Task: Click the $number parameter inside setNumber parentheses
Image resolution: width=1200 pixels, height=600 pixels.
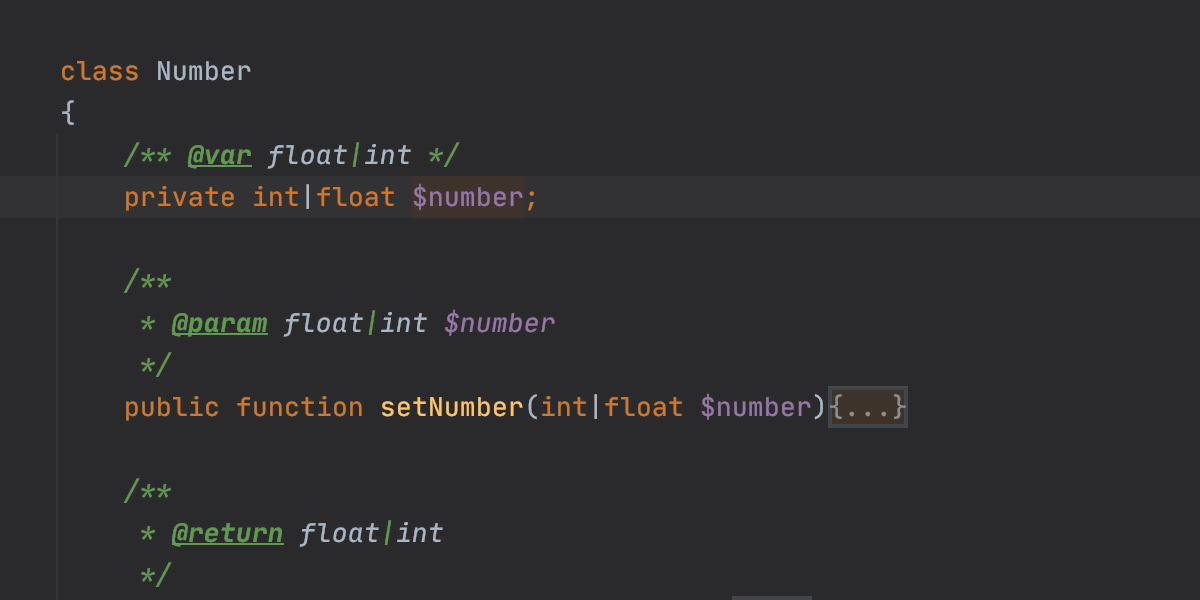Action: 755,407
